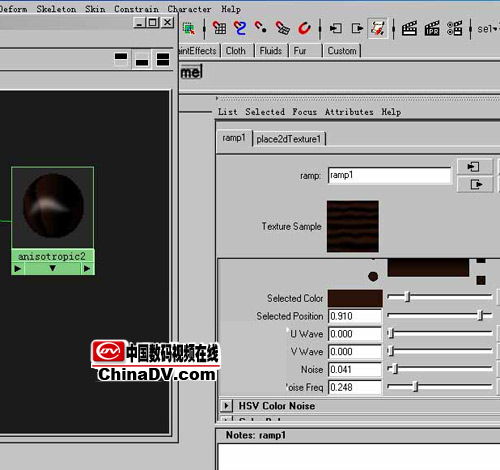Open the Cloth shelf tab

236,51
